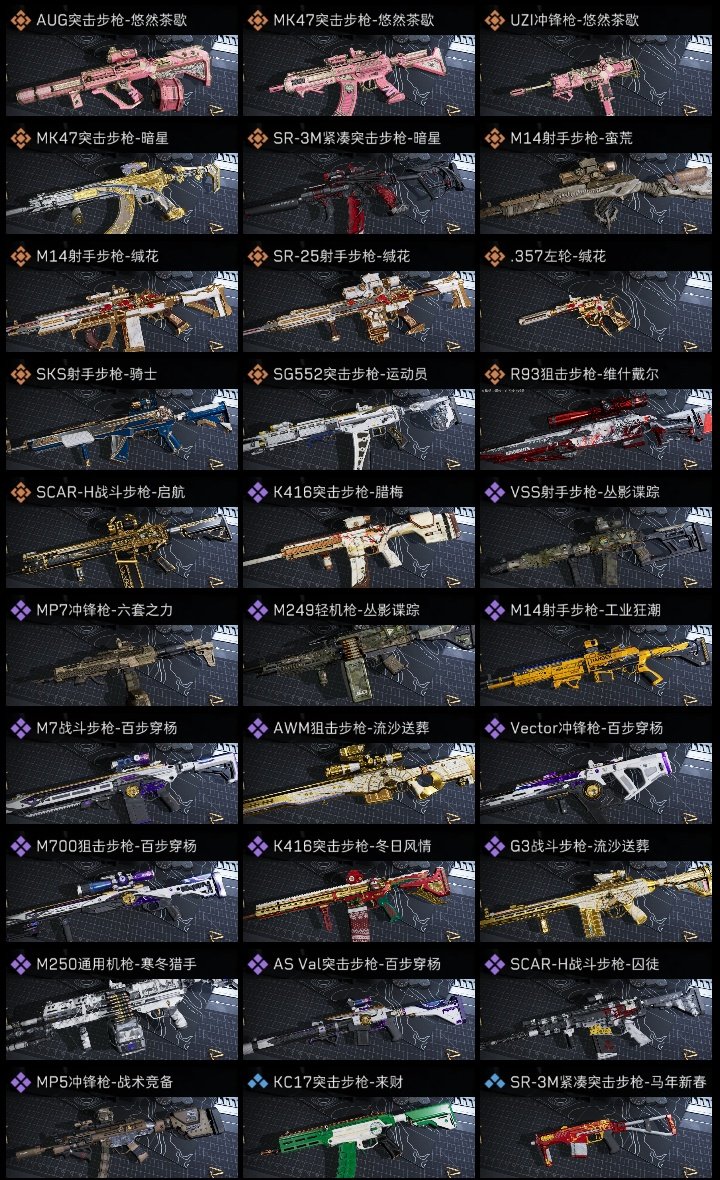Click the orange rarity icon beside SCAR-H战斗步枪-启航
The image size is (720, 1180).
[20, 492]
